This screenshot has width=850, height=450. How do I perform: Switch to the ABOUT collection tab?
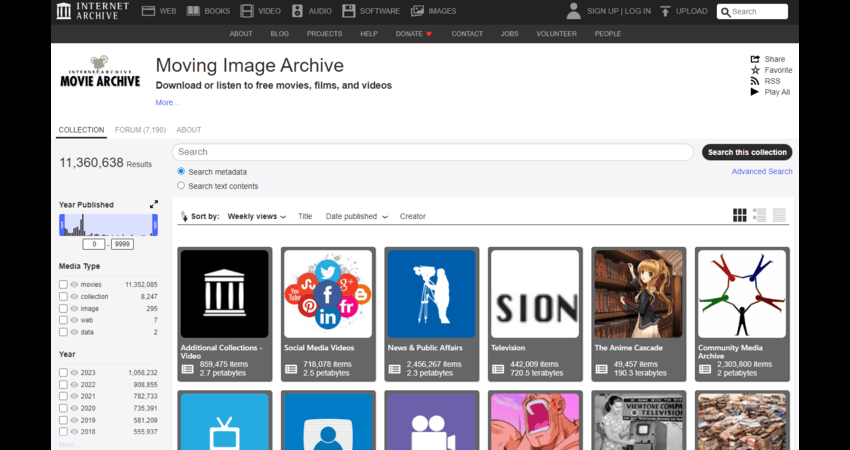point(189,130)
